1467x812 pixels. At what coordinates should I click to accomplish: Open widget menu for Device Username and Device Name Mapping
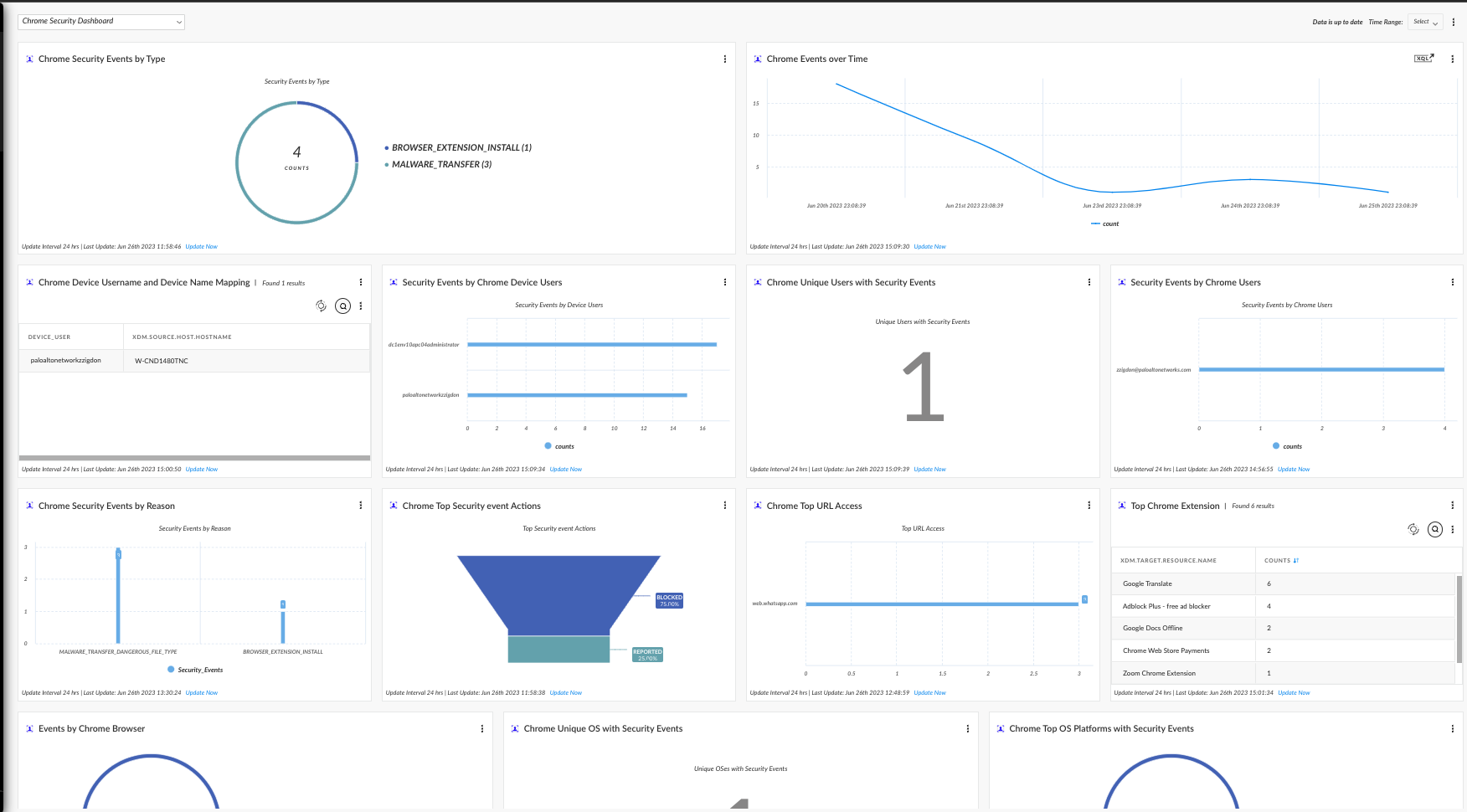361,282
